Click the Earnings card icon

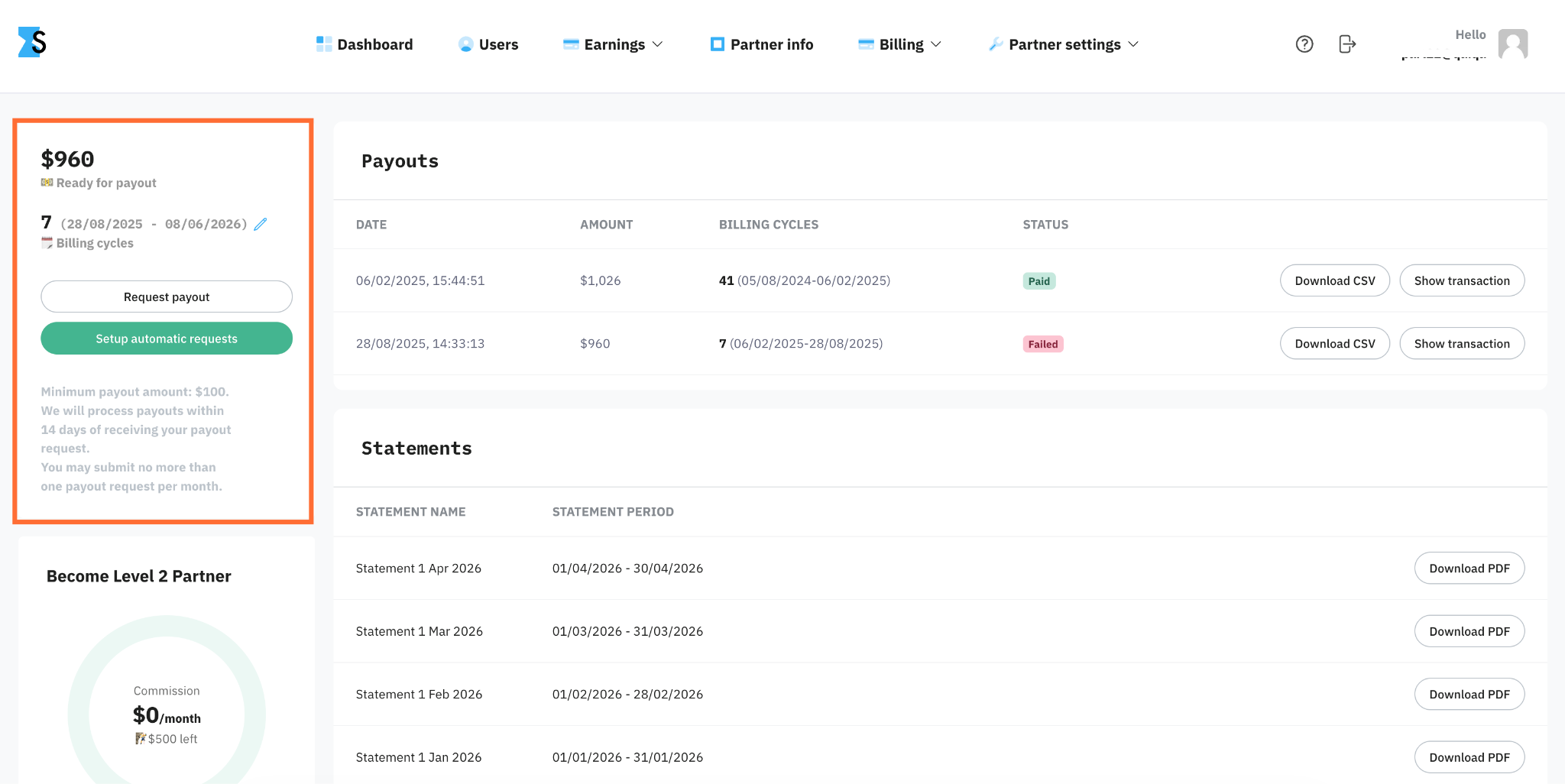(x=571, y=44)
